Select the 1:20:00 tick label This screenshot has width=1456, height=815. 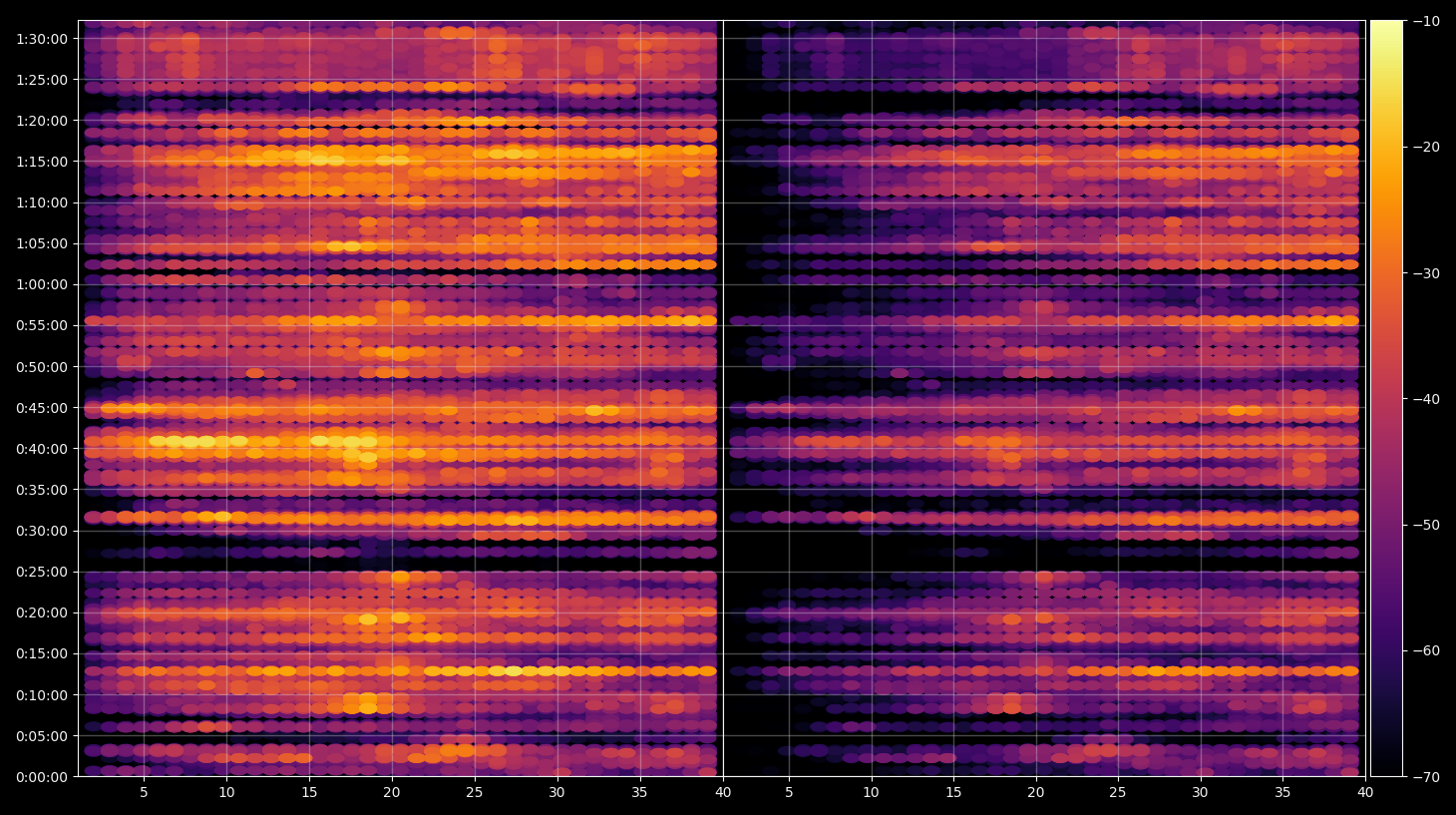pyautogui.click(x=42, y=121)
